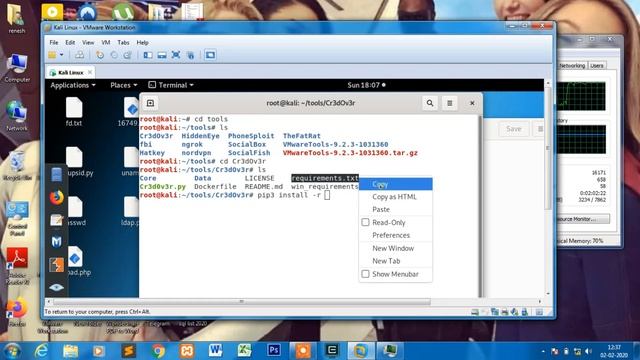Click the highlighted requirements.txt text
This screenshot has height=360, width=640.
[x=325, y=178]
